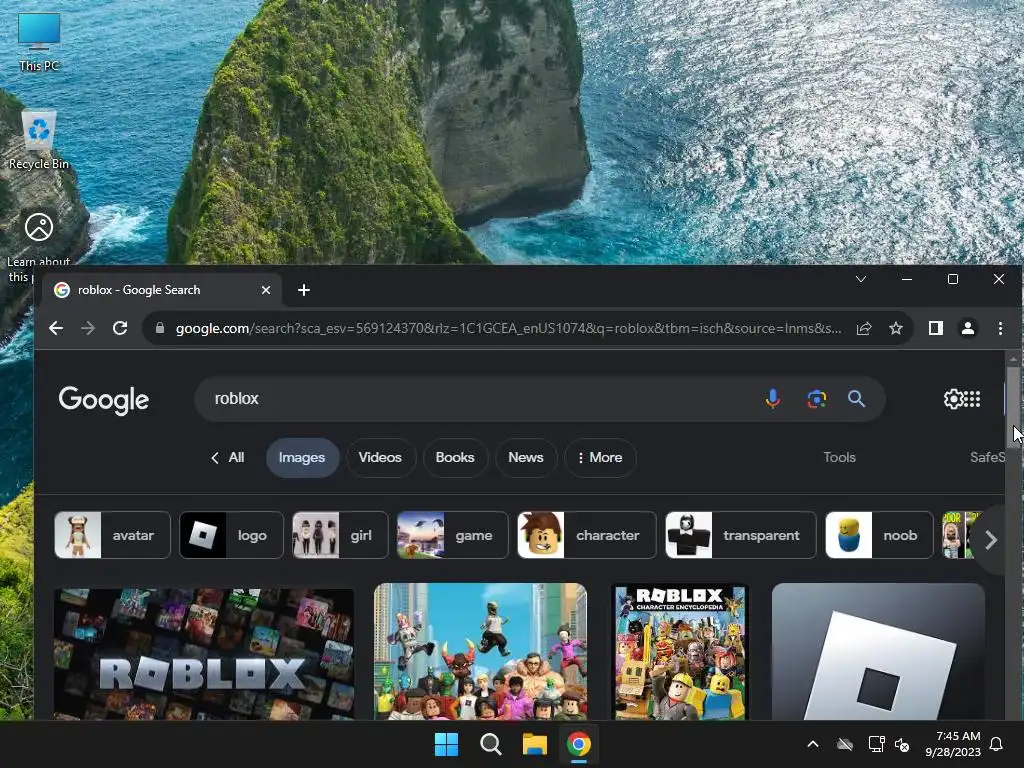Search by image with Google Lens icon
The image size is (1024, 768).
tap(816, 398)
